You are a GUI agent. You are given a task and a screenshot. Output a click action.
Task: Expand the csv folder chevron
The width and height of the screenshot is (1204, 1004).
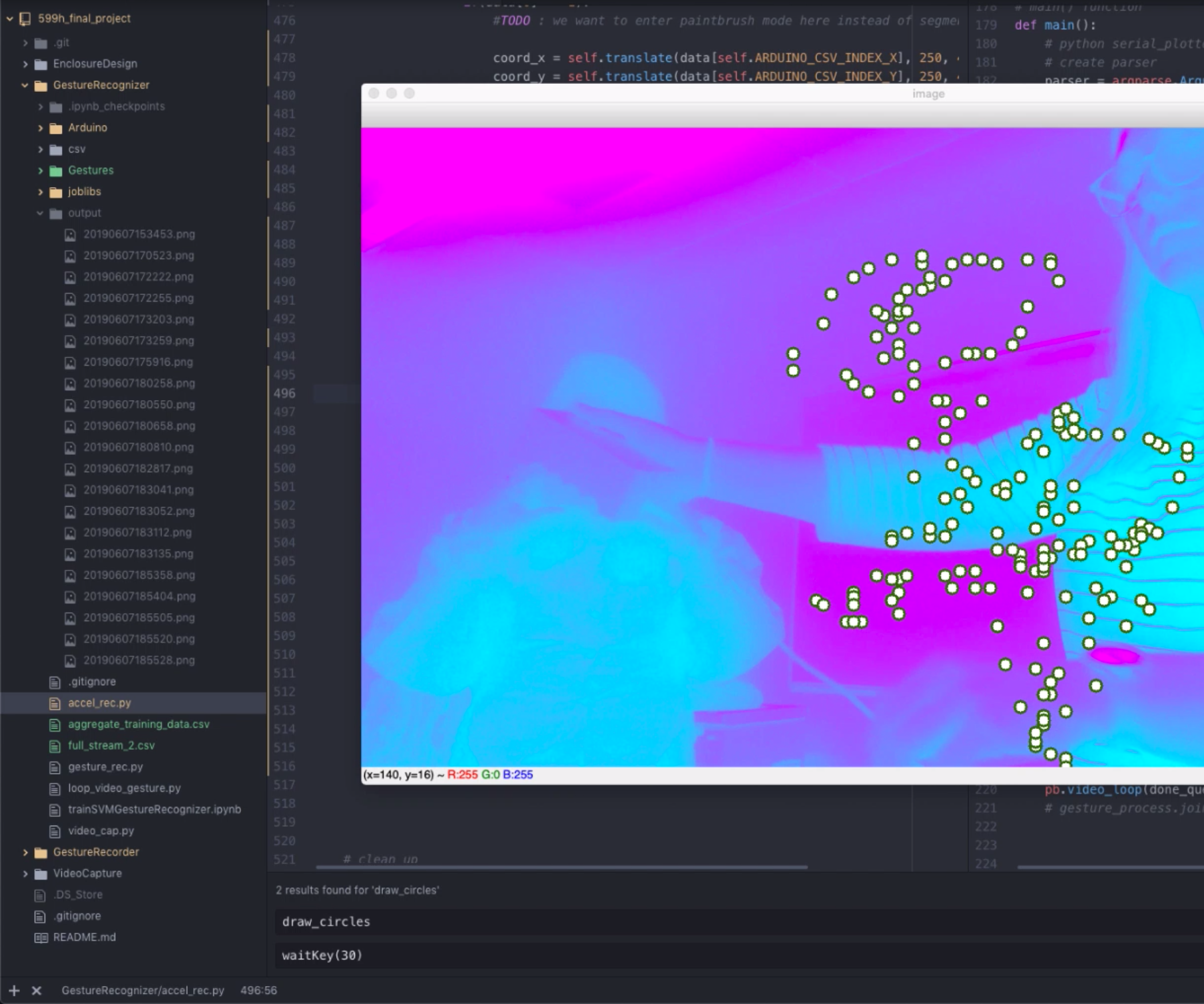pyautogui.click(x=41, y=149)
